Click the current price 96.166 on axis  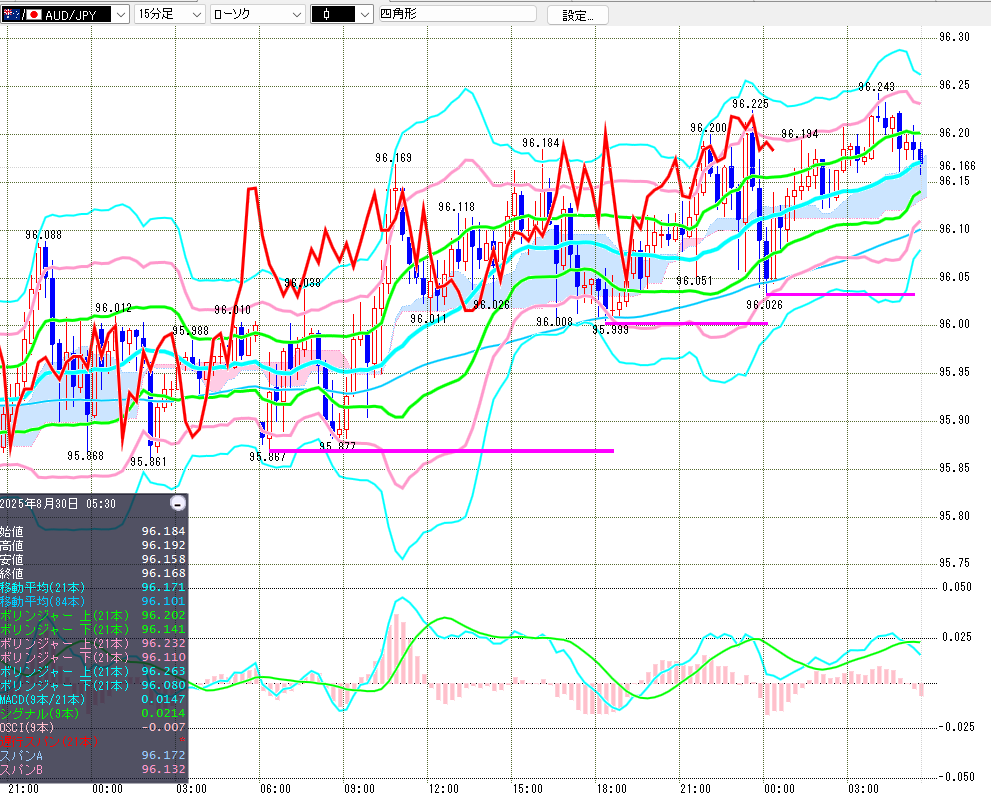click(x=957, y=166)
